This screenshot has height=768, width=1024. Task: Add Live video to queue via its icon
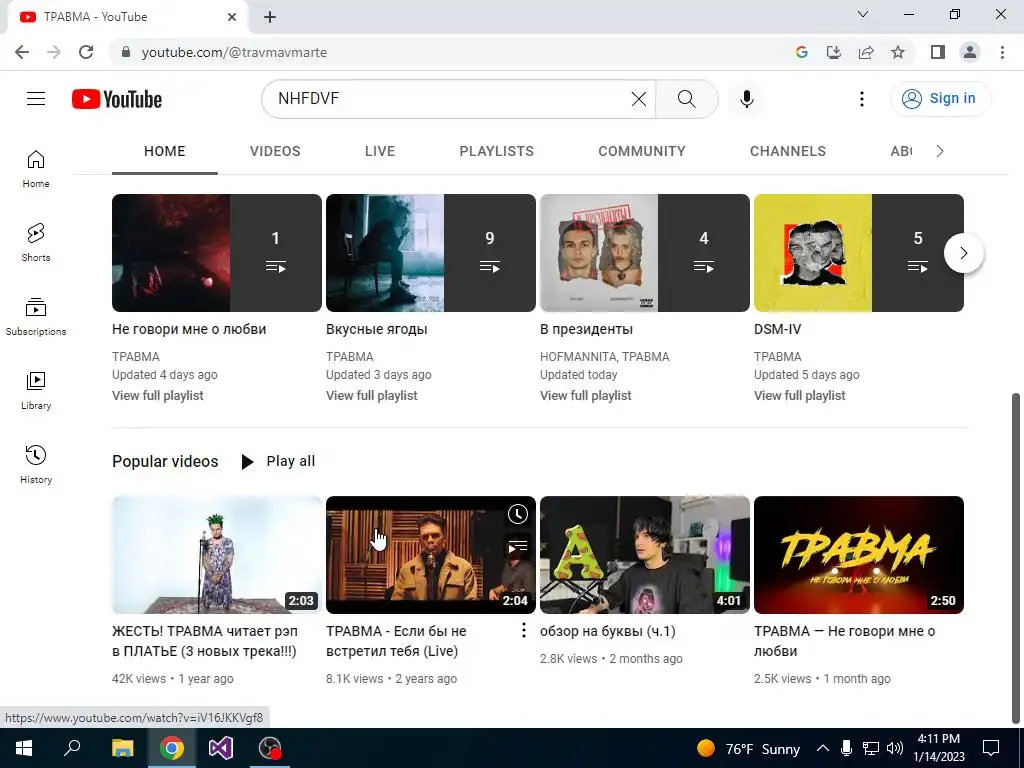pos(518,546)
